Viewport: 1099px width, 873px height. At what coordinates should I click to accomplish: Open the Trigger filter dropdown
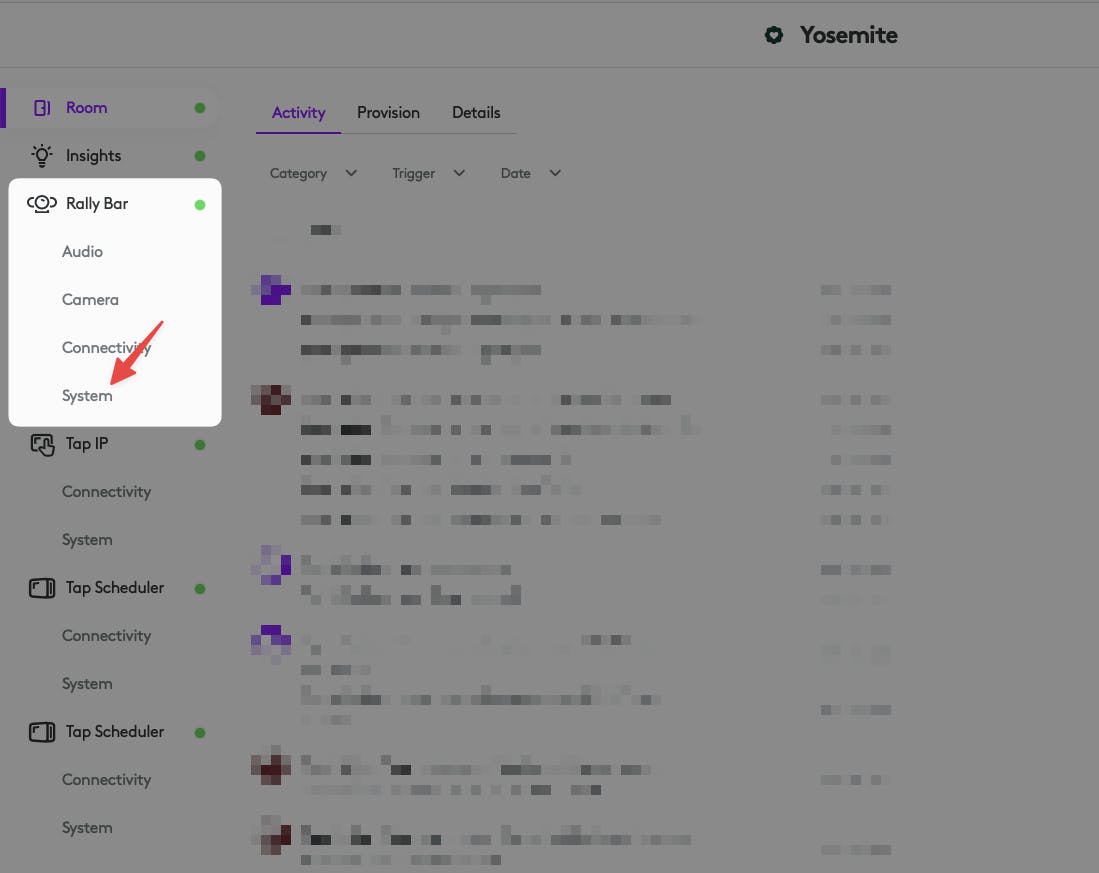(x=428, y=173)
